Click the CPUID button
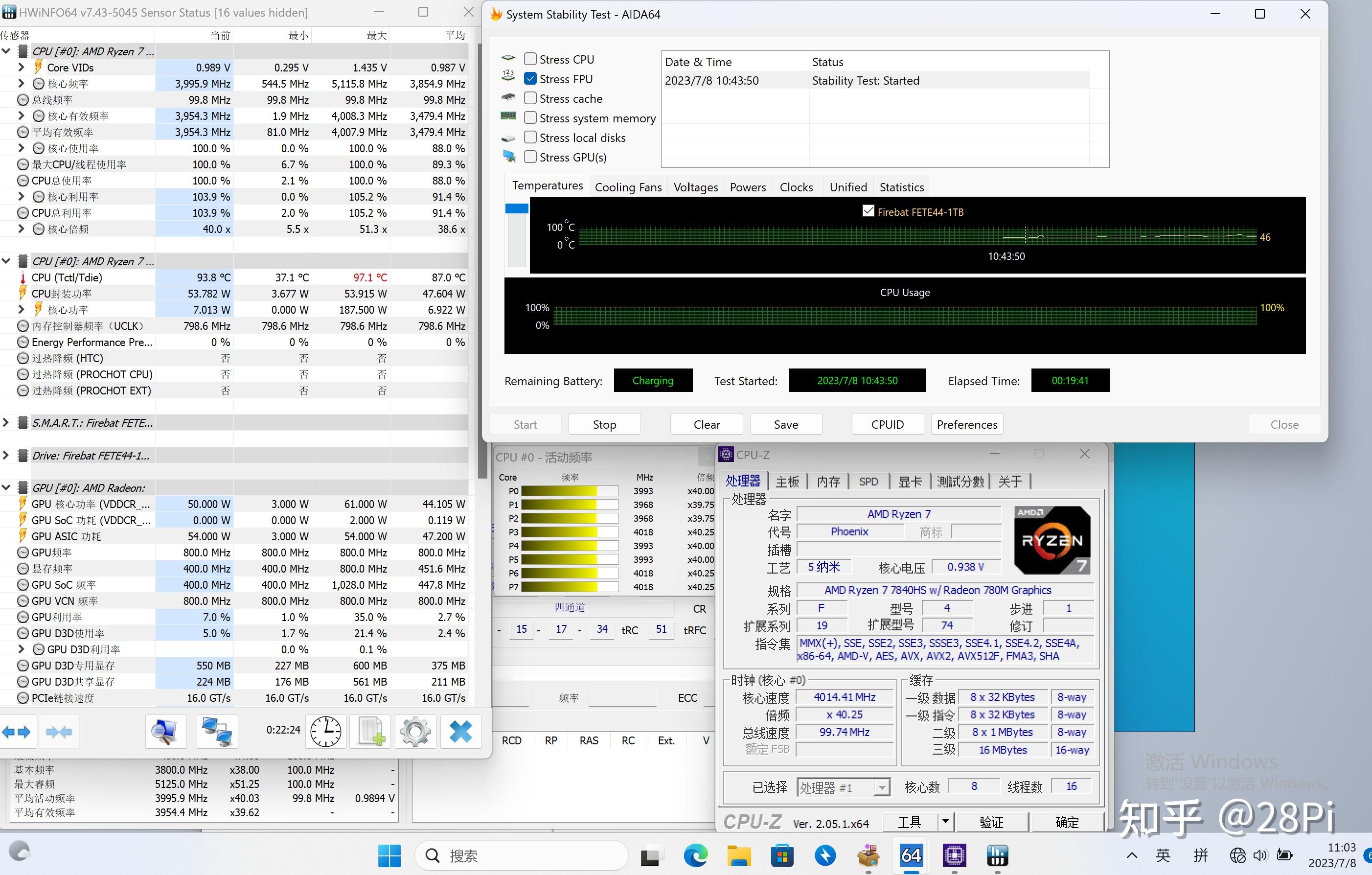The width and height of the screenshot is (1372, 875). [887, 424]
